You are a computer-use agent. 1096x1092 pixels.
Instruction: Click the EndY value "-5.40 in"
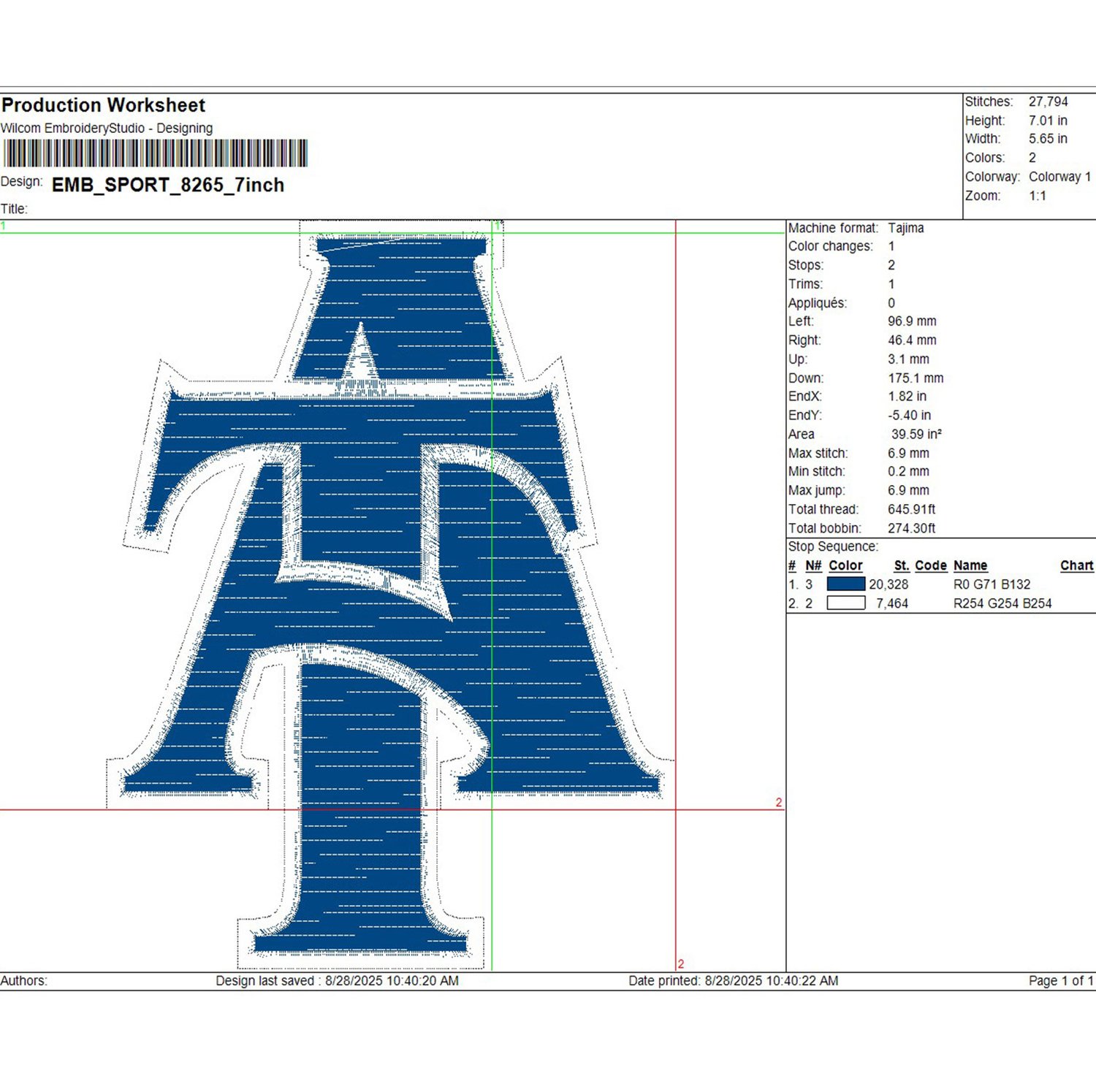[909, 416]
